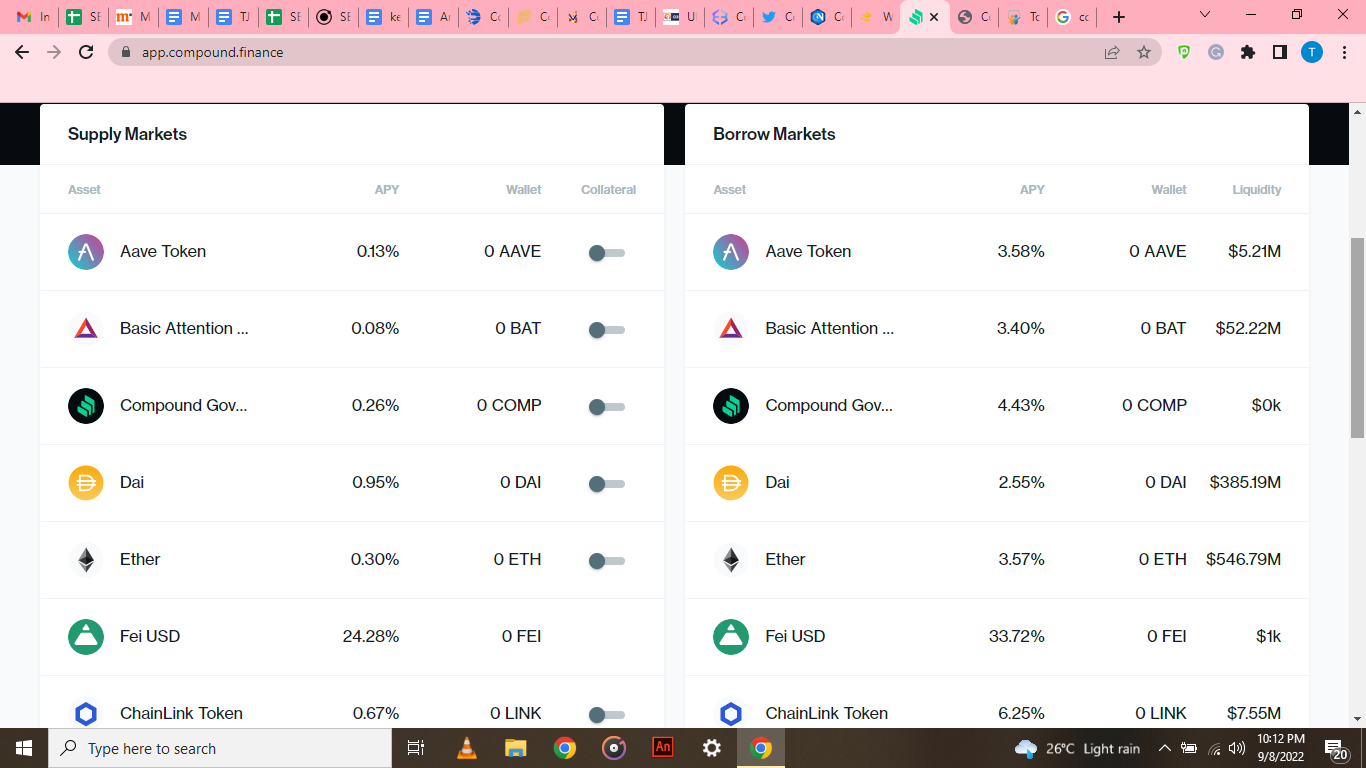Screen dimensions: 1366x768
Task: Click the Collateral column header
Action: (x=608, y=190)
